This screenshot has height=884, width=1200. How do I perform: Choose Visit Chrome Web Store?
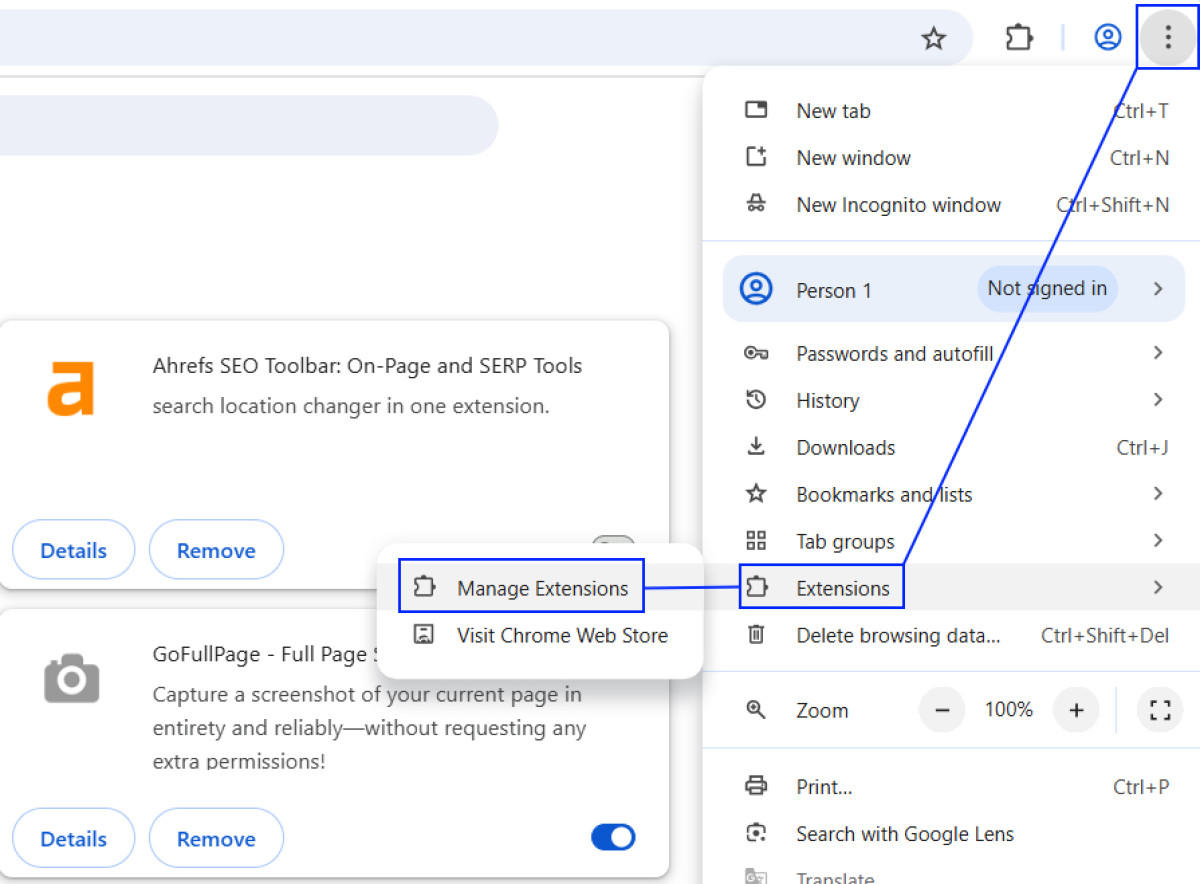(x=540, y=635)
